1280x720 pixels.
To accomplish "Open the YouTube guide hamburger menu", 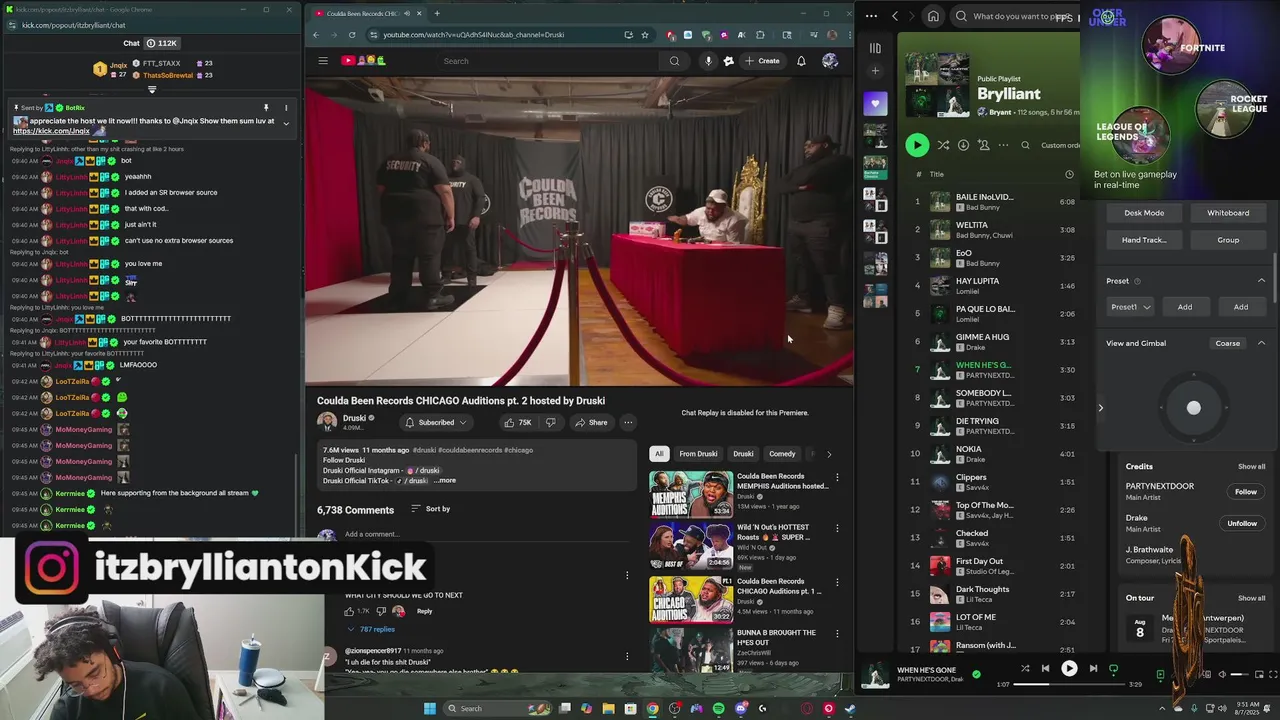I will coord(323,61).
